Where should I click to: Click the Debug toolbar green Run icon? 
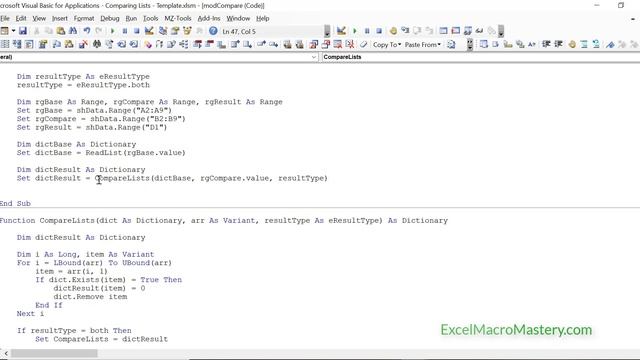click(x=355, y=31)
